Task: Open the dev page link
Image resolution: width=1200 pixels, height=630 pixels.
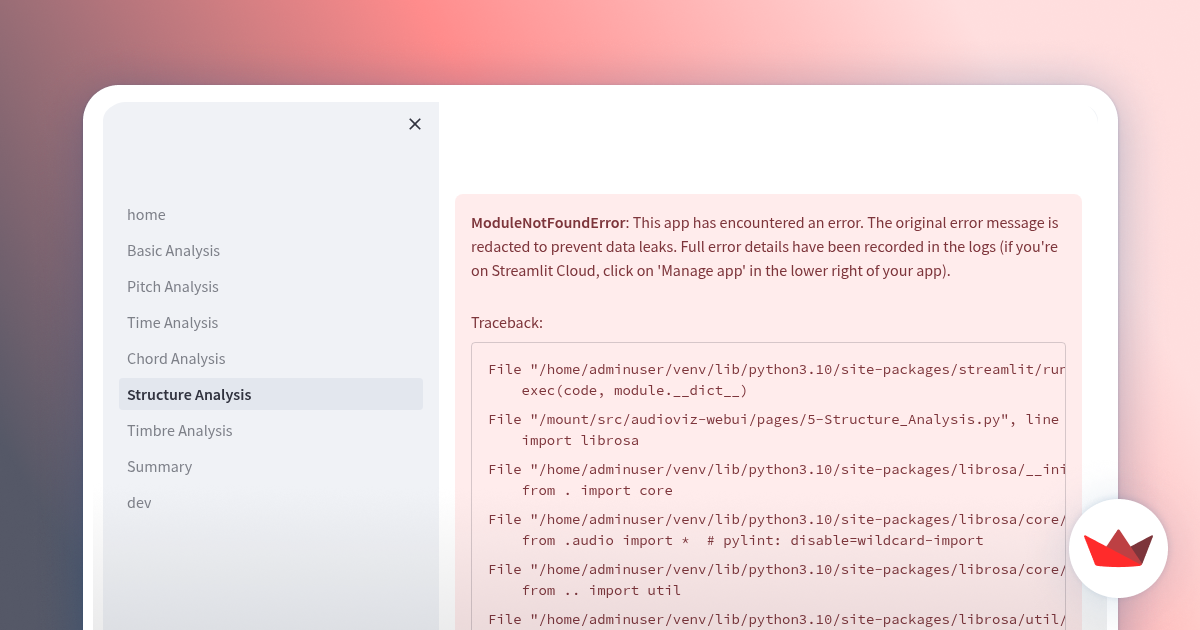Action: tap(271, 503)
